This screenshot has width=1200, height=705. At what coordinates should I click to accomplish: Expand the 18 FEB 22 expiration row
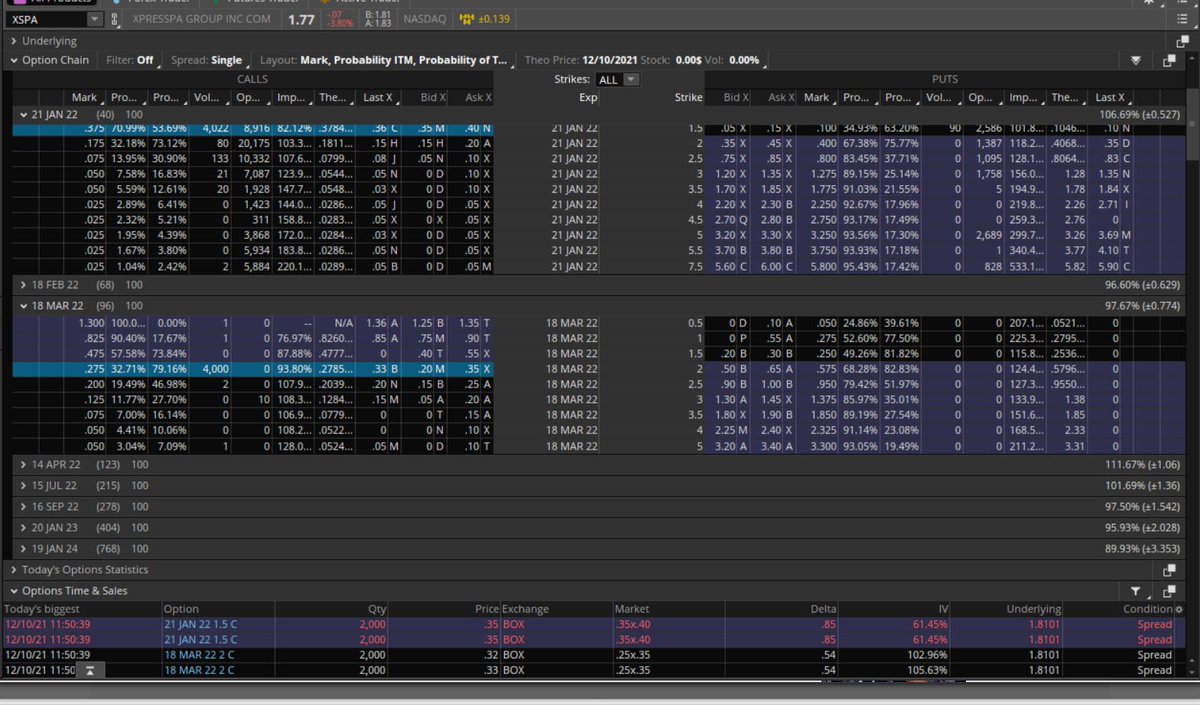(x=24, y=285)
